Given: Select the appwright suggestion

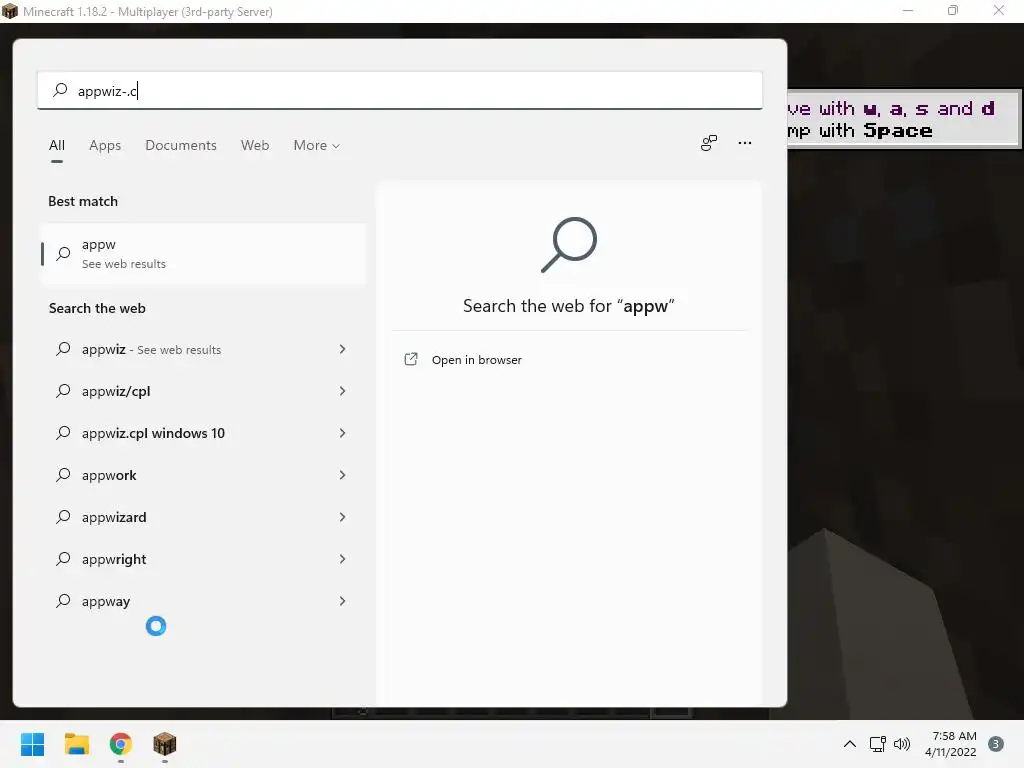Looking at the screenshot, I should [203, 559].
